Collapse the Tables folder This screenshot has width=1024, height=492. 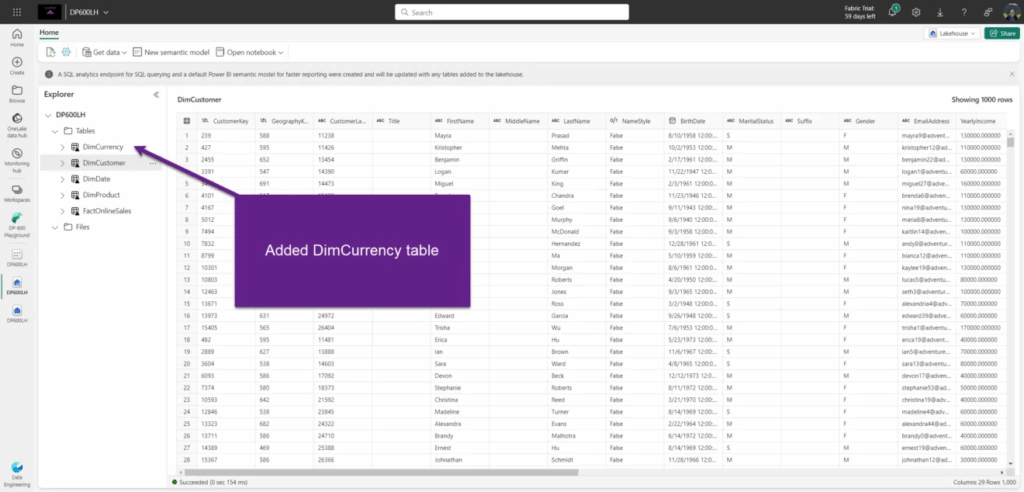pos(56,131)
